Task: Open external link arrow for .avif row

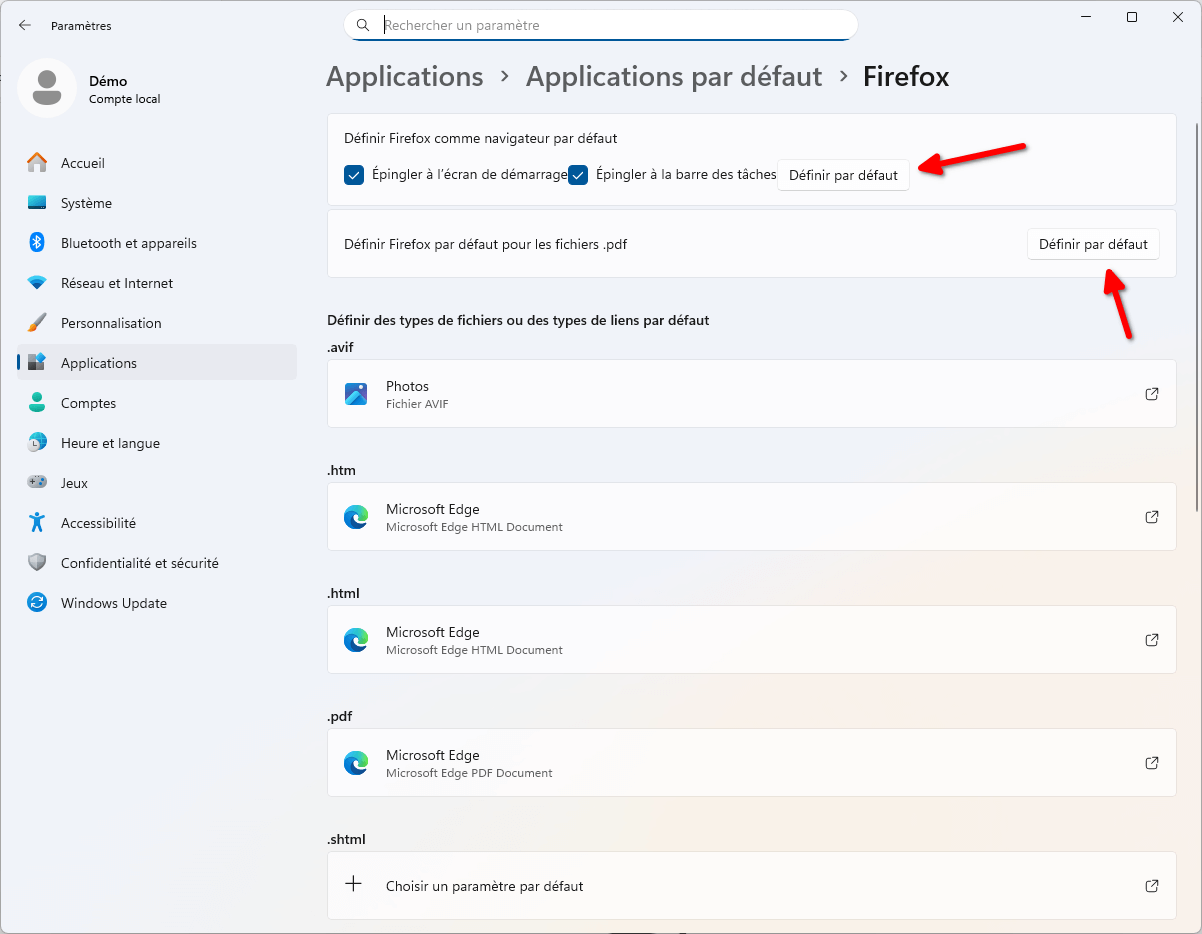Action: coord(1152,394)
